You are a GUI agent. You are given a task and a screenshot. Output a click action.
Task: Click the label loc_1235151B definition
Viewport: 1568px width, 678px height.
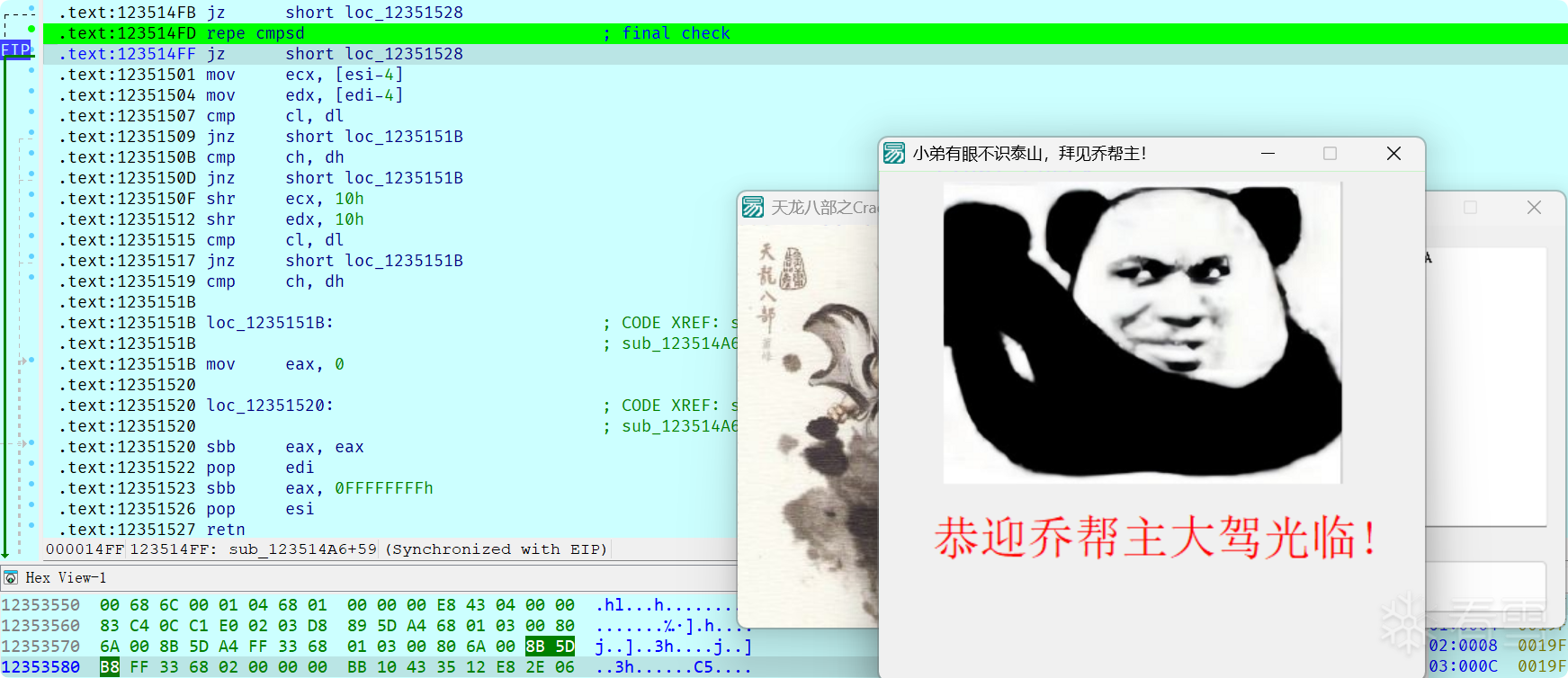[x=270, y=323]
